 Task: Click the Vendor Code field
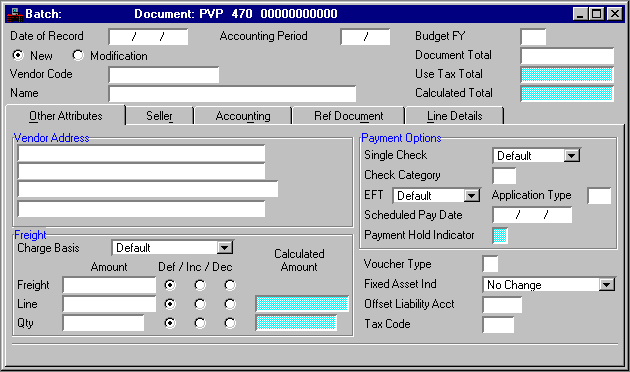164,75
